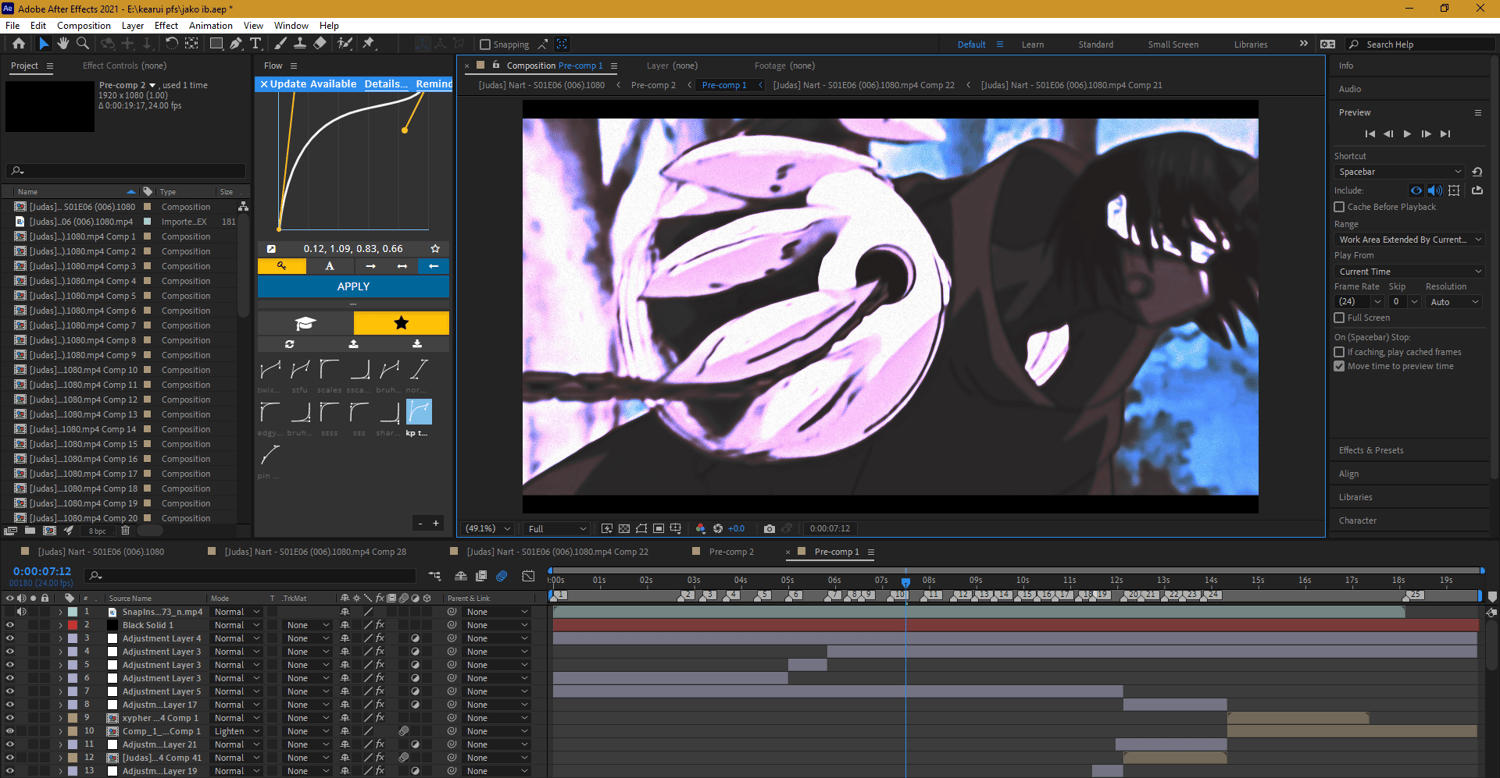The height and width of the screenshot is (778, 1500).
Task: Toggle 'If caching, play cached frames'
Action: click(1339, 352)
